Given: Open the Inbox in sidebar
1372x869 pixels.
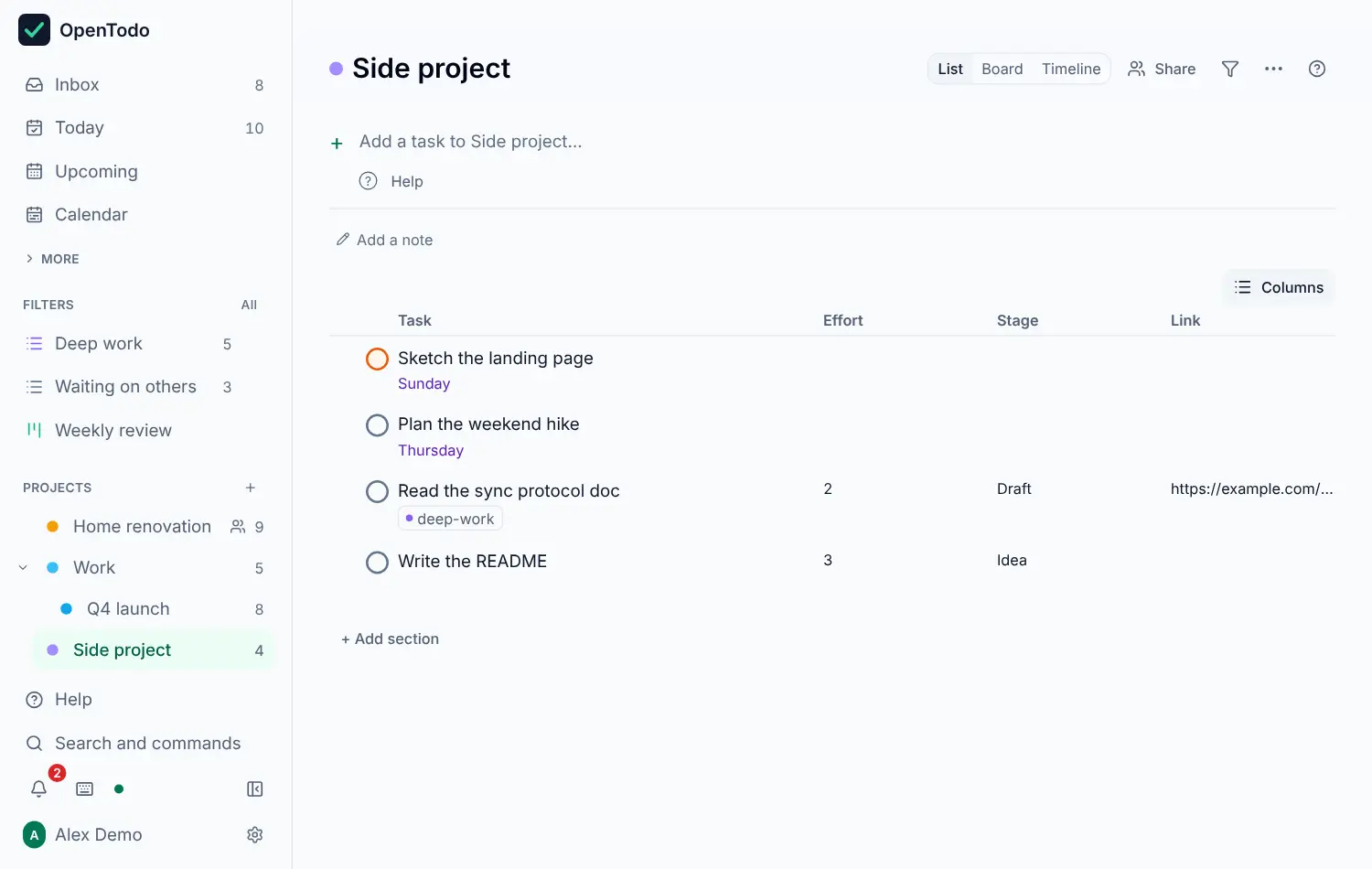Looking at the screenshot, I should pos(146,84).
